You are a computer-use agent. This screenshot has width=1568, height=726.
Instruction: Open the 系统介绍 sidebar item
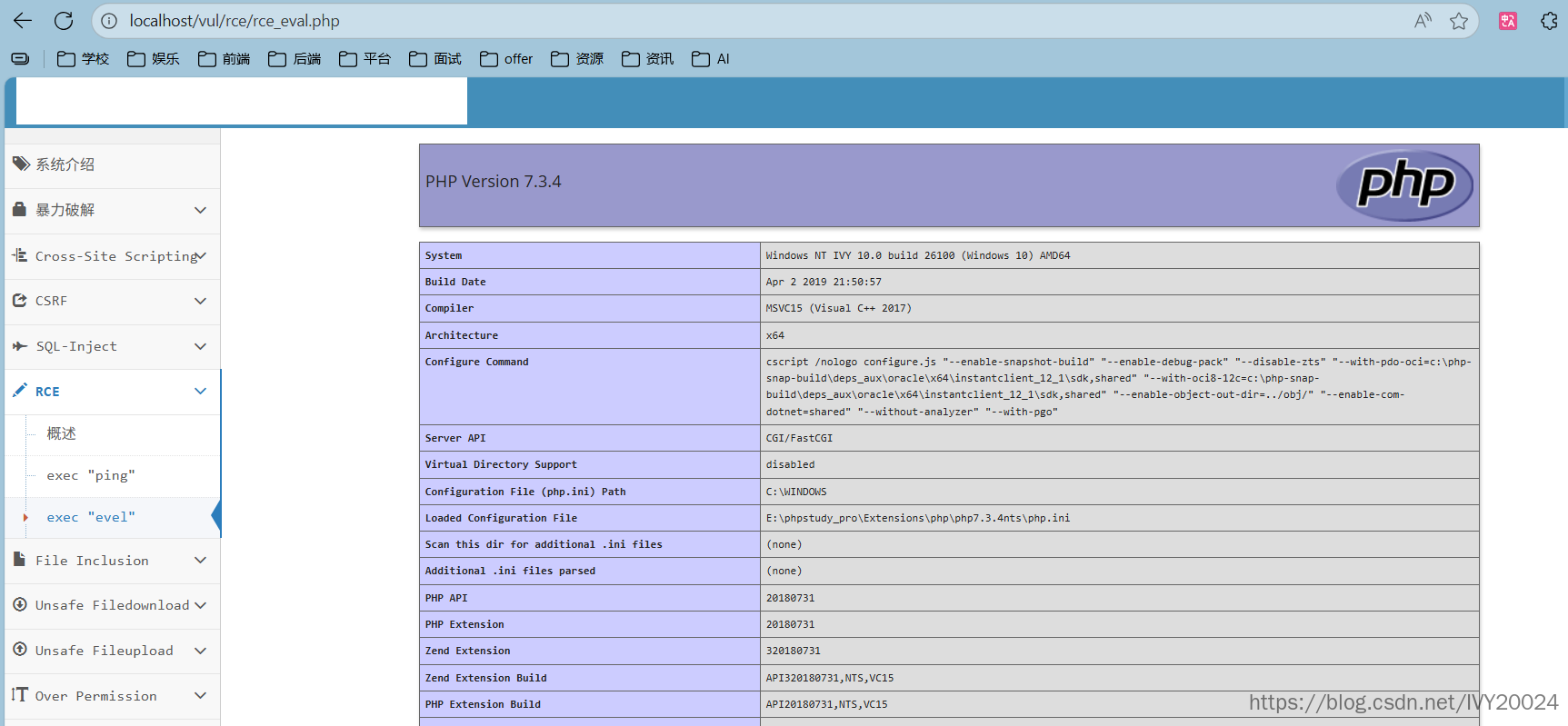tap(112, 164)
